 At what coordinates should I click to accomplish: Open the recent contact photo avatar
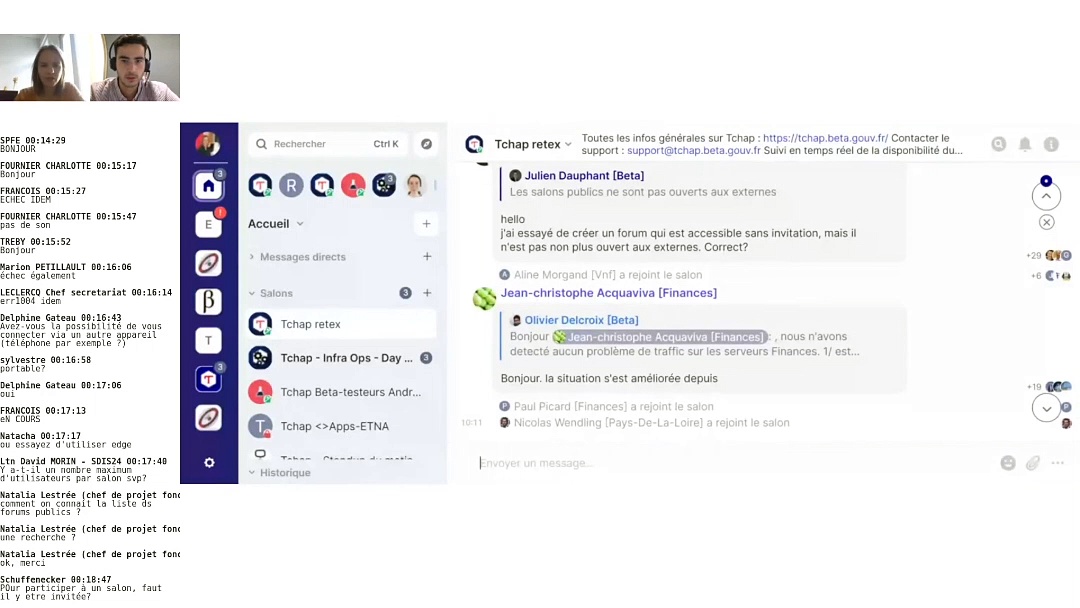(x=415, y=185)
